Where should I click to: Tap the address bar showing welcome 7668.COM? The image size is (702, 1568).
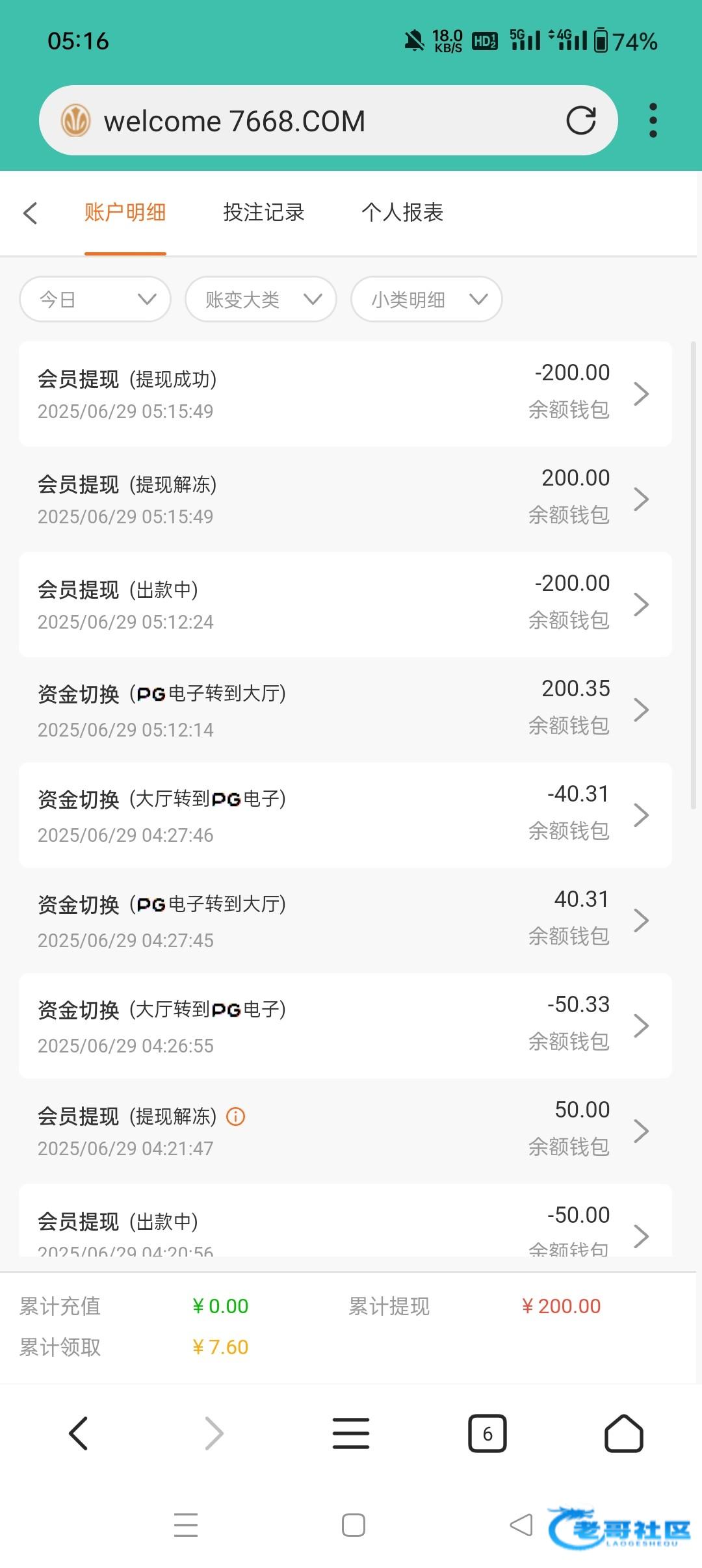[x=312, y=121]
